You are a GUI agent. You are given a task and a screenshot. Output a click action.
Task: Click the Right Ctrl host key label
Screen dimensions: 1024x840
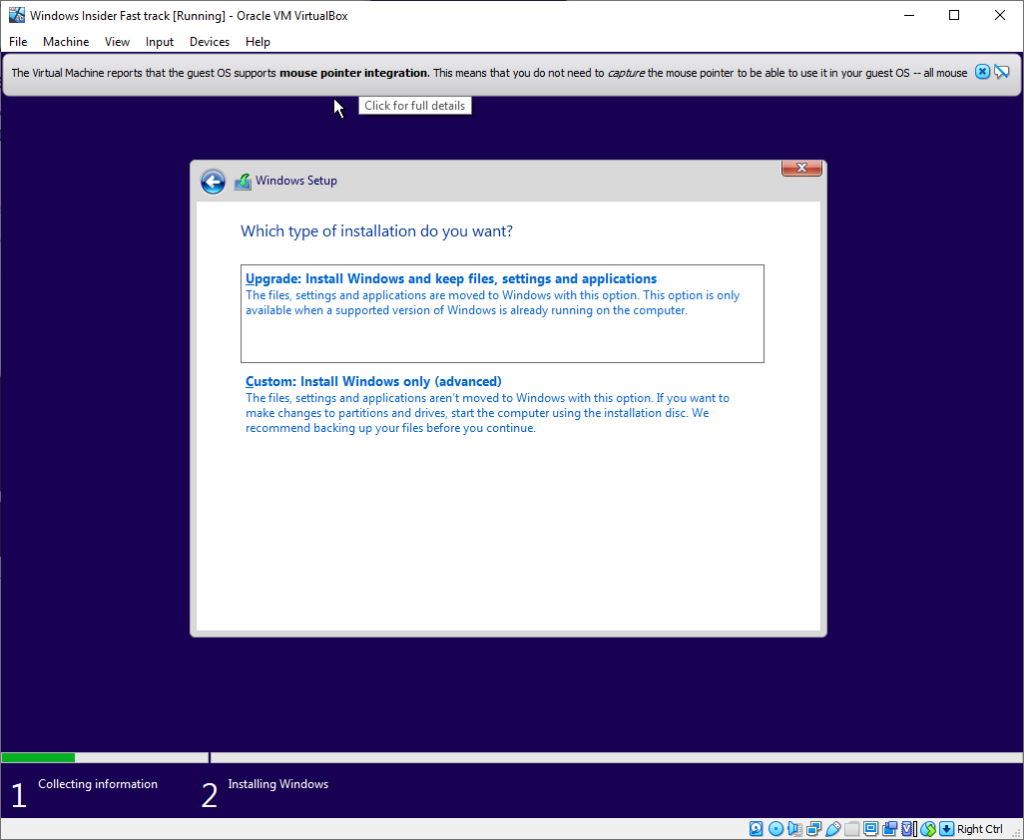point(980,829)
